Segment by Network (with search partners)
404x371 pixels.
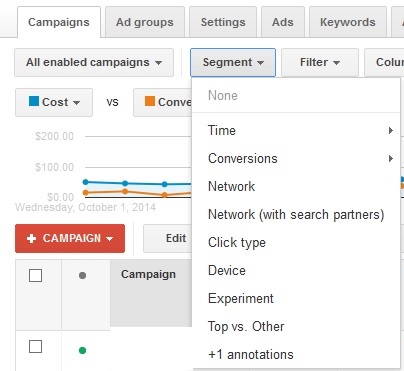click(296, 214)
